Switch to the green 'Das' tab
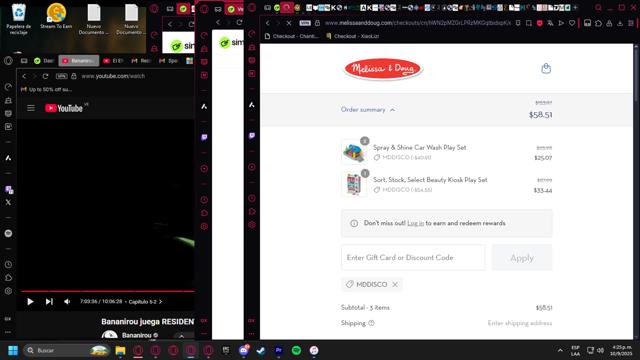 [x=44, y=61]
